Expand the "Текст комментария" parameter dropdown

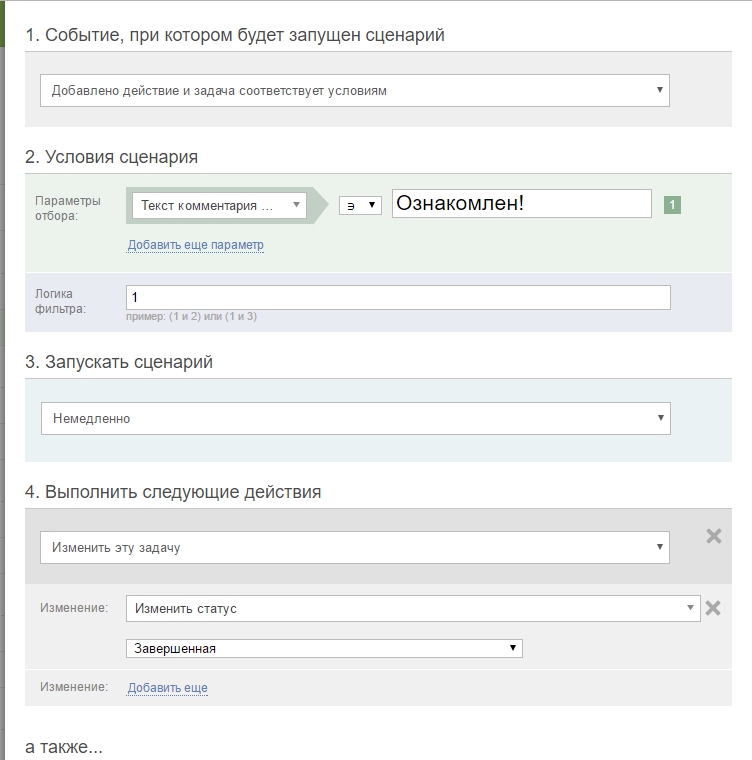coord(218,206)
